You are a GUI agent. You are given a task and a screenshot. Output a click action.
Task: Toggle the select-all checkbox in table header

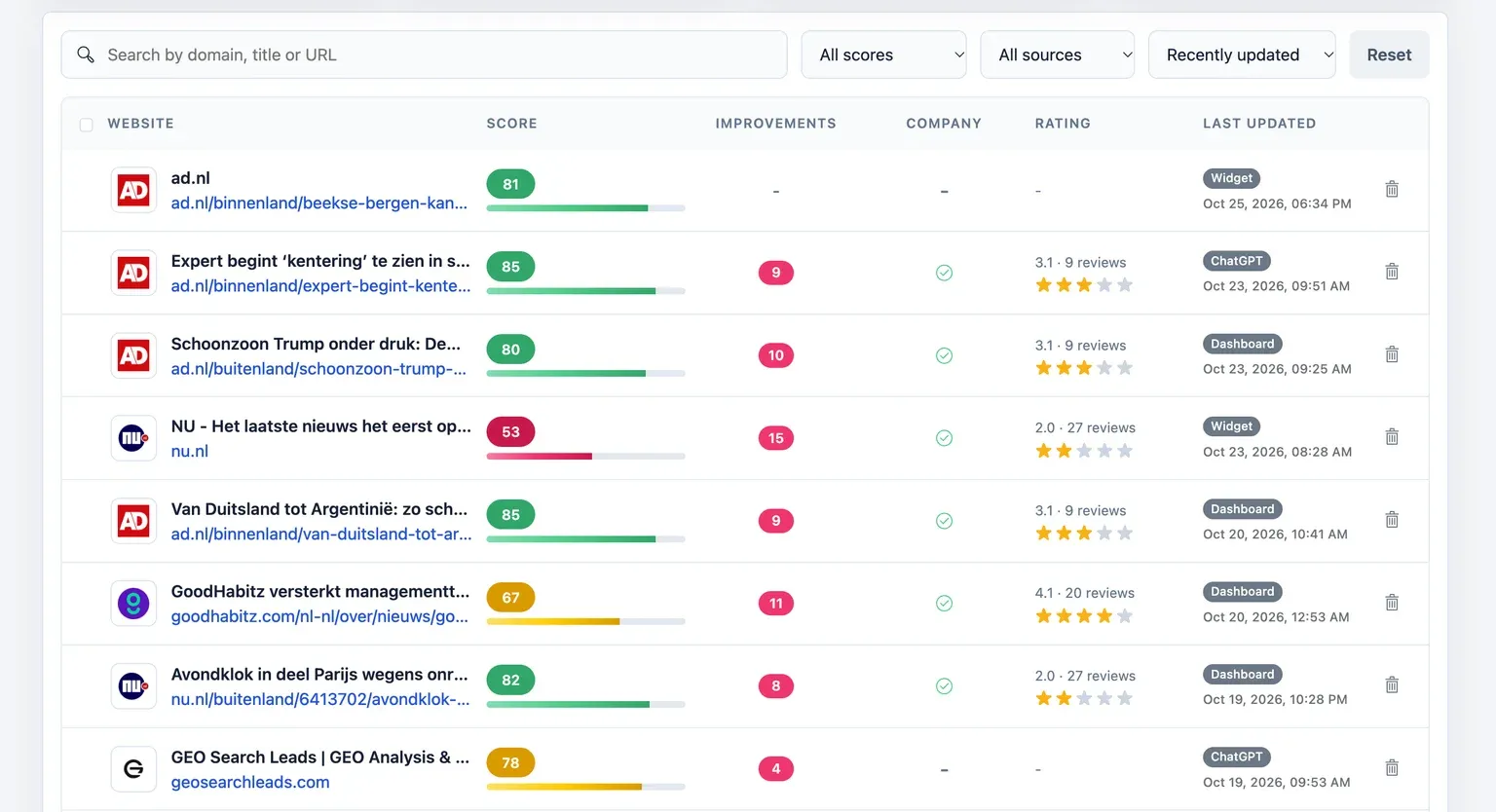point(86,125)
